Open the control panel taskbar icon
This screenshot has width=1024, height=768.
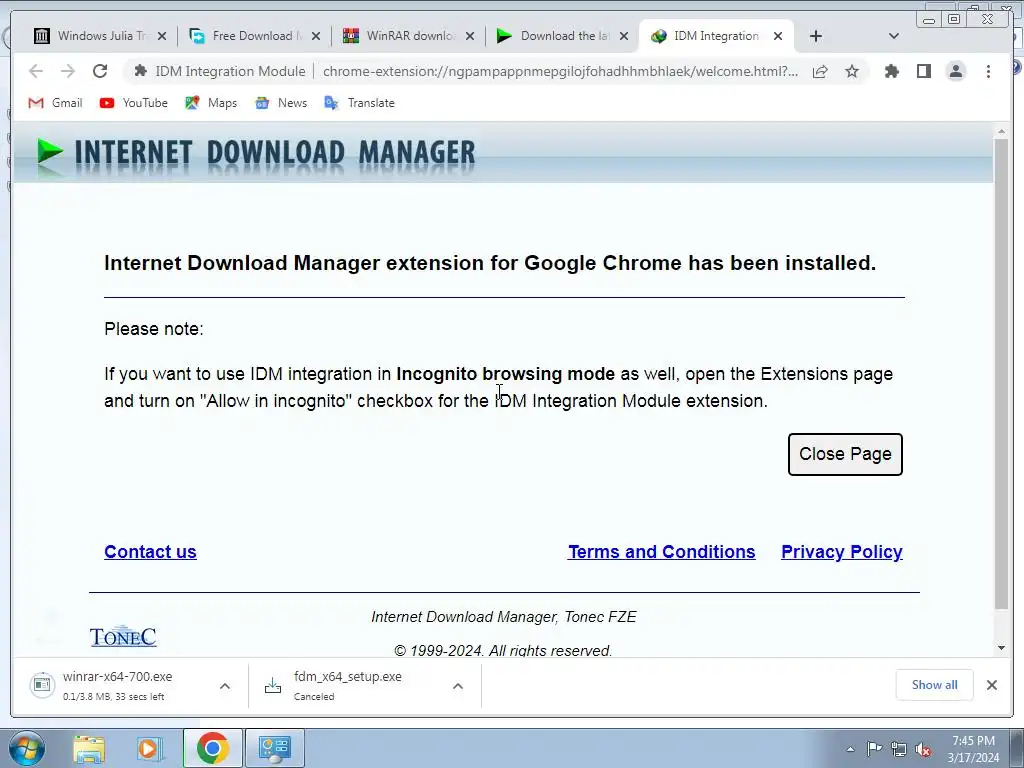pos(274,748)
